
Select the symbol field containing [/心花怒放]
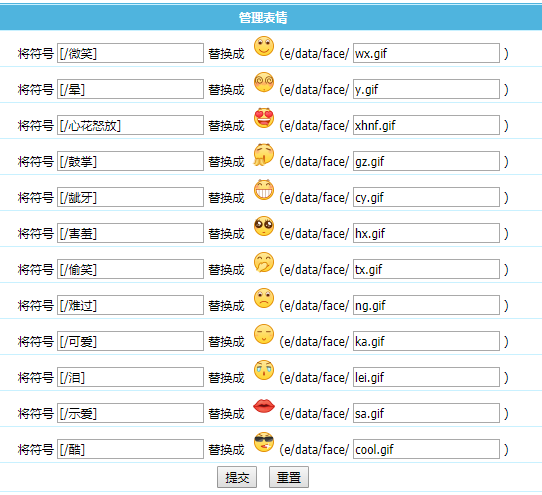click(x=130, y=125)
